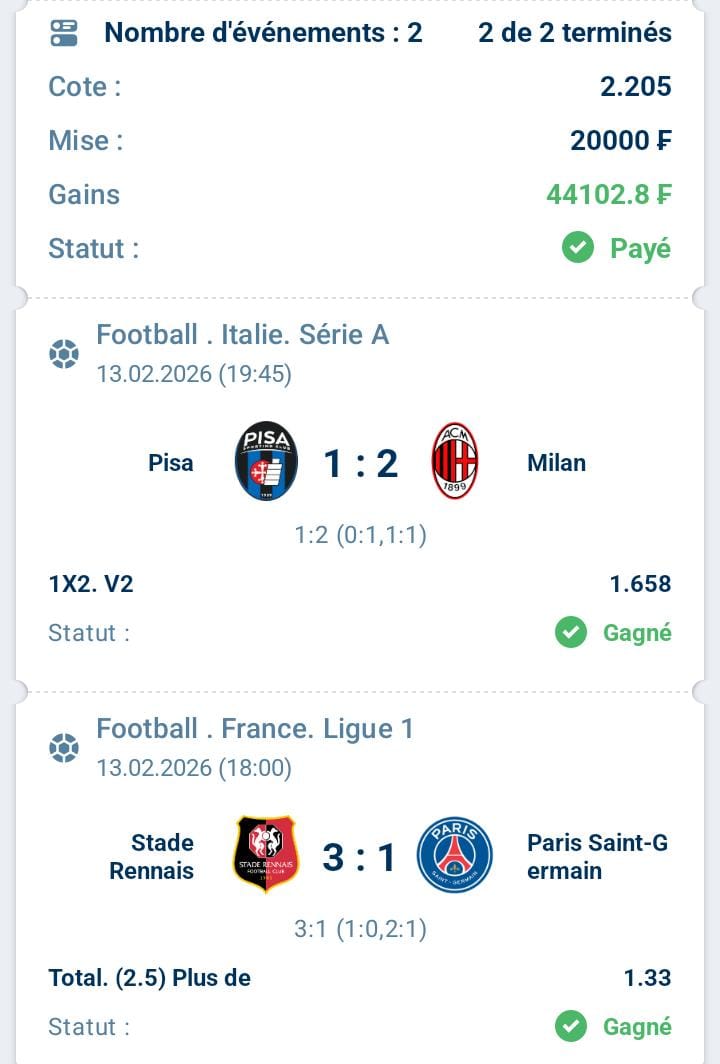The height and width of the screenshot is (1064, 720).
Task: Click the Pisa team logo
Action: (266, 462)
